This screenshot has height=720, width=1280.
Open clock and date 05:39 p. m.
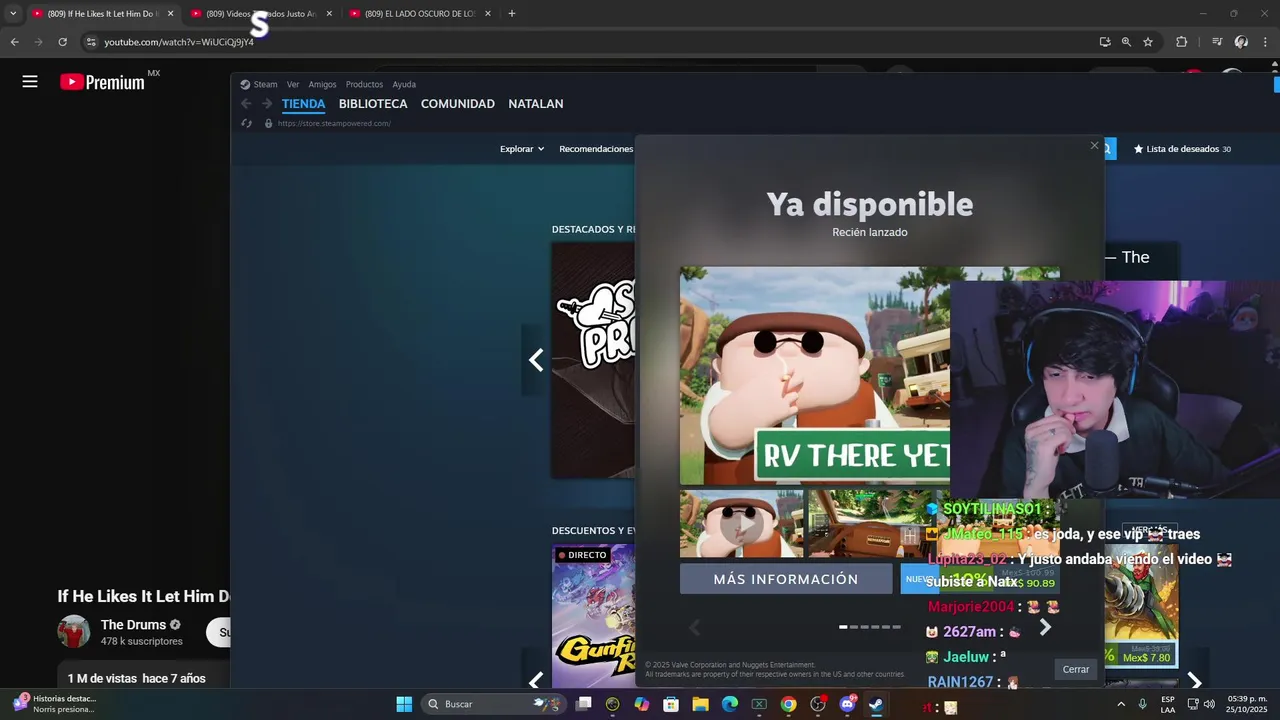(1247, 704)
